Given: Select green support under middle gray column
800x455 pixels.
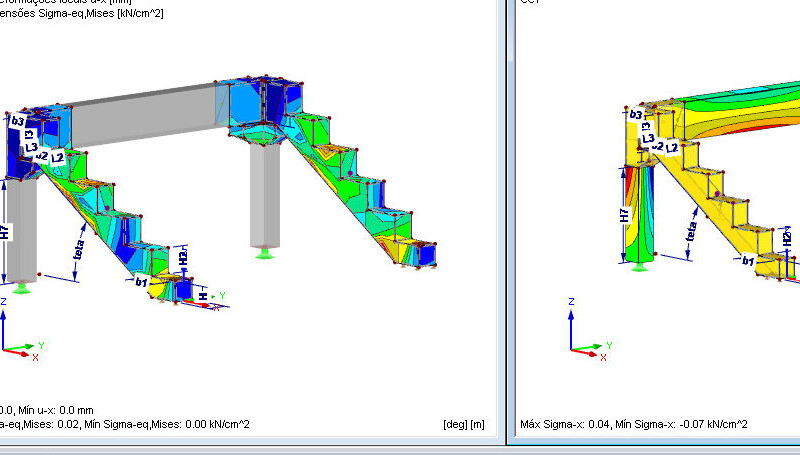Looking at the screenshot, I should (264, 253).
